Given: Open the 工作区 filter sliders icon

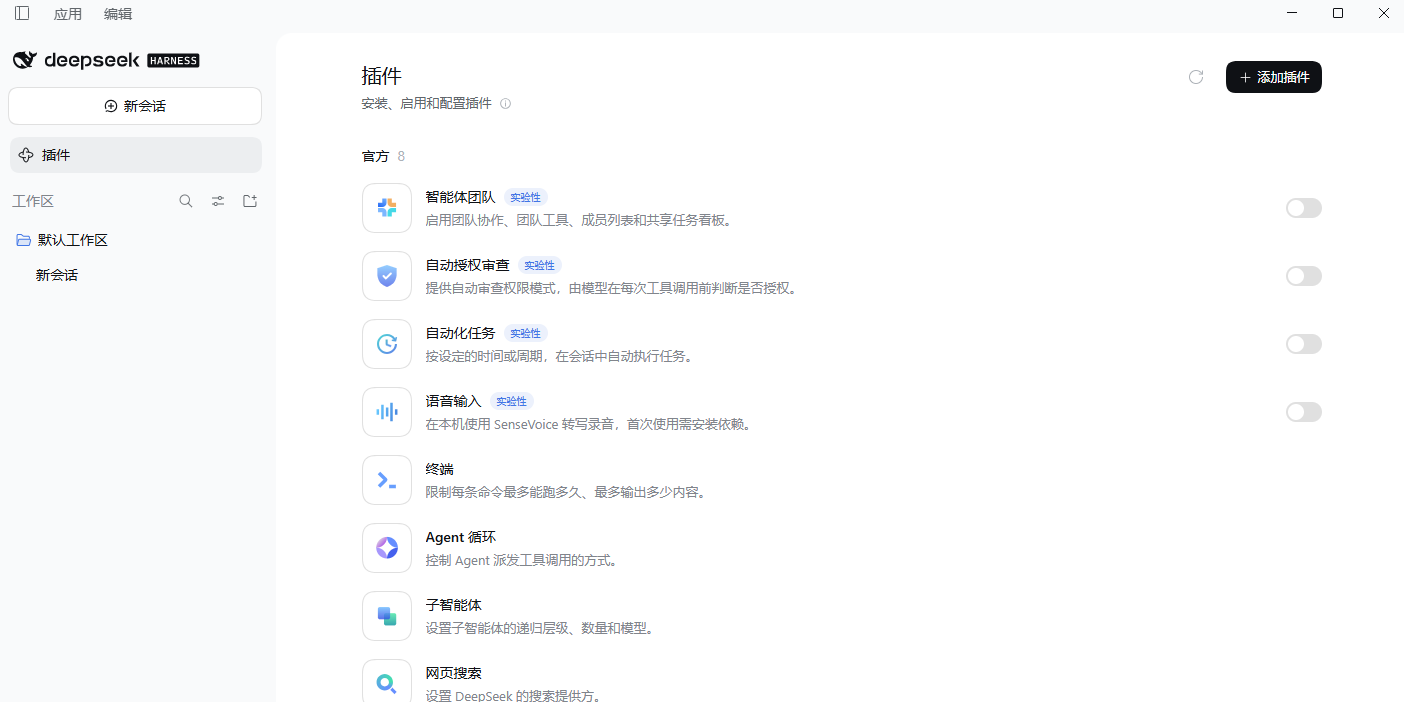Looking at the screenshot, I should pyautogui.click(x=218, y=201).
